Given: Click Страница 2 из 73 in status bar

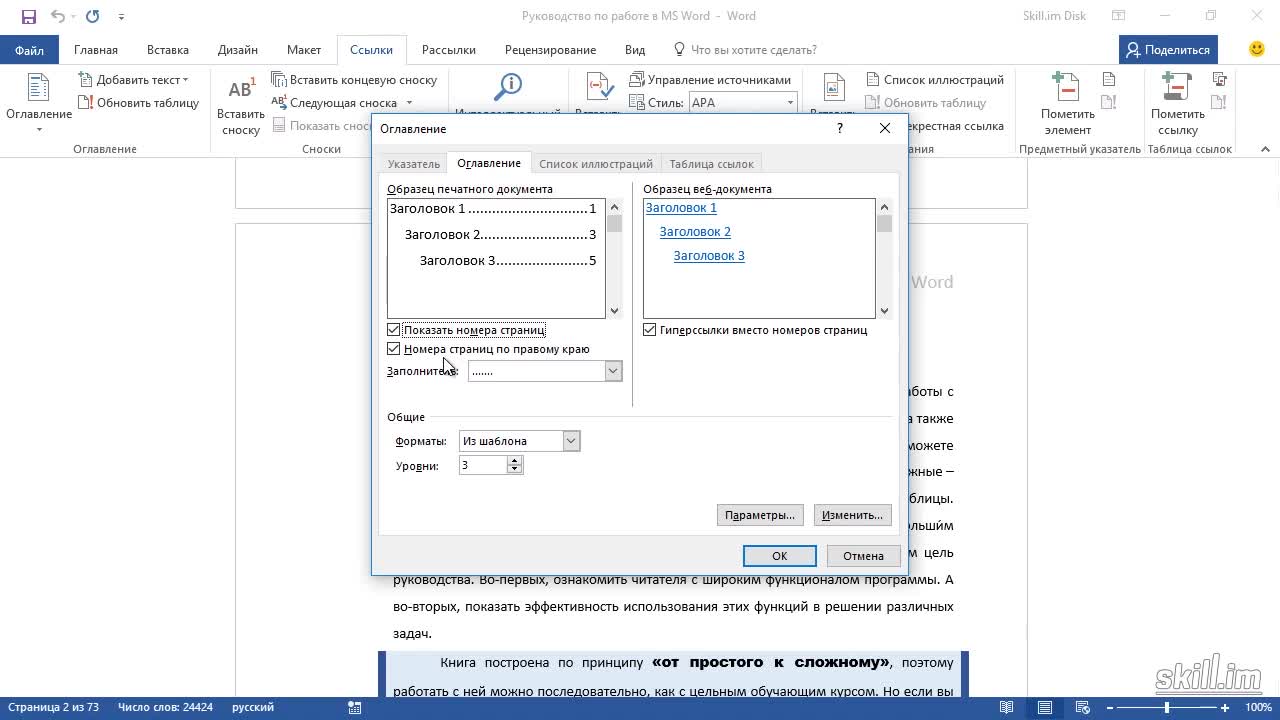Looking at the screenshot, I should click(x=52, y=708).
